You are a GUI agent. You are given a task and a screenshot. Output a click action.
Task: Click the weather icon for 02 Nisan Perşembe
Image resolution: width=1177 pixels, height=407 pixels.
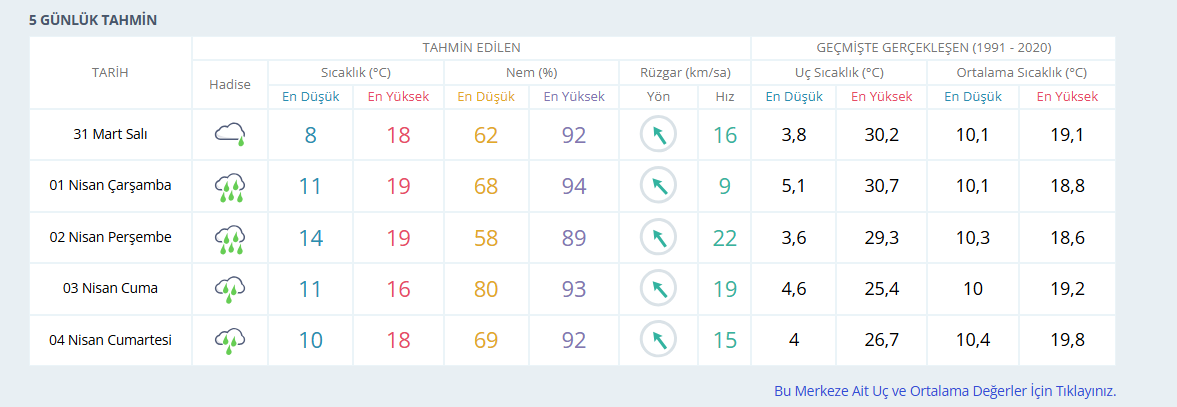click(230, 238)
